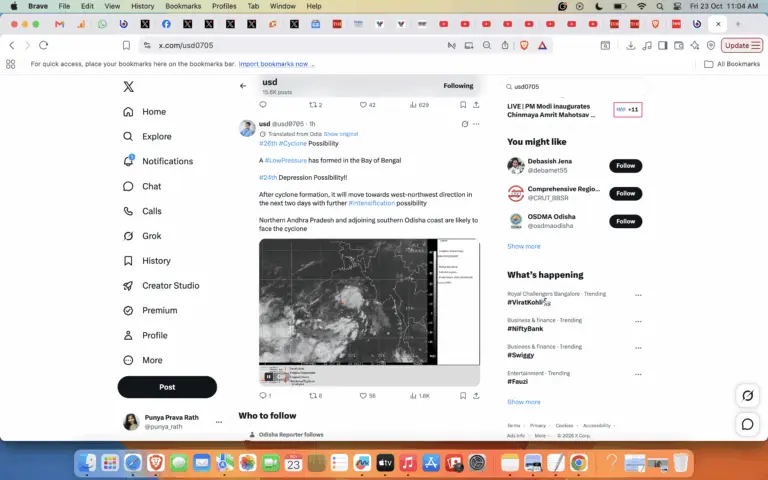This screenshot has height=480, width=768.
Task: Open the Bookmarks menu in the menu bar
Action: pos(183,6)
